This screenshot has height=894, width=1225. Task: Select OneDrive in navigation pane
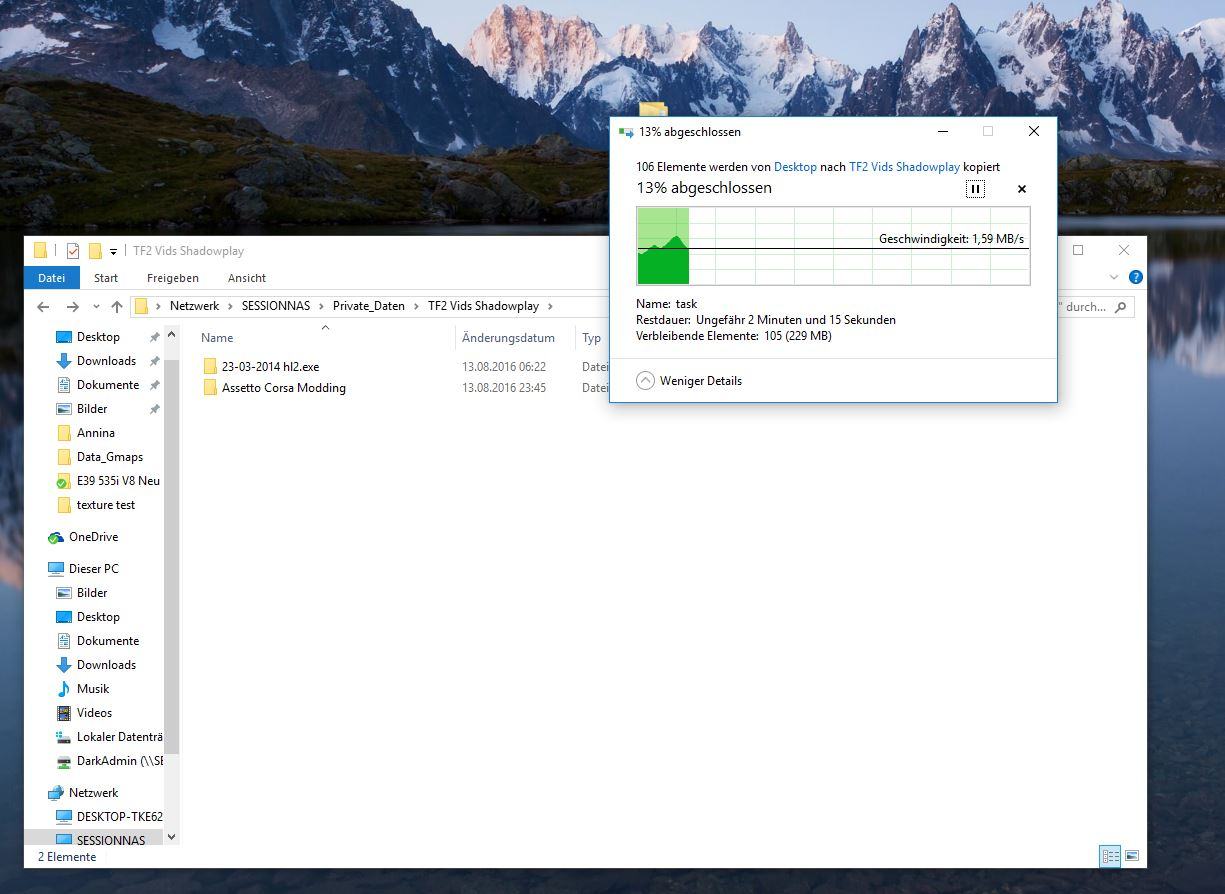pyautogui.click(x=93, y=537)
